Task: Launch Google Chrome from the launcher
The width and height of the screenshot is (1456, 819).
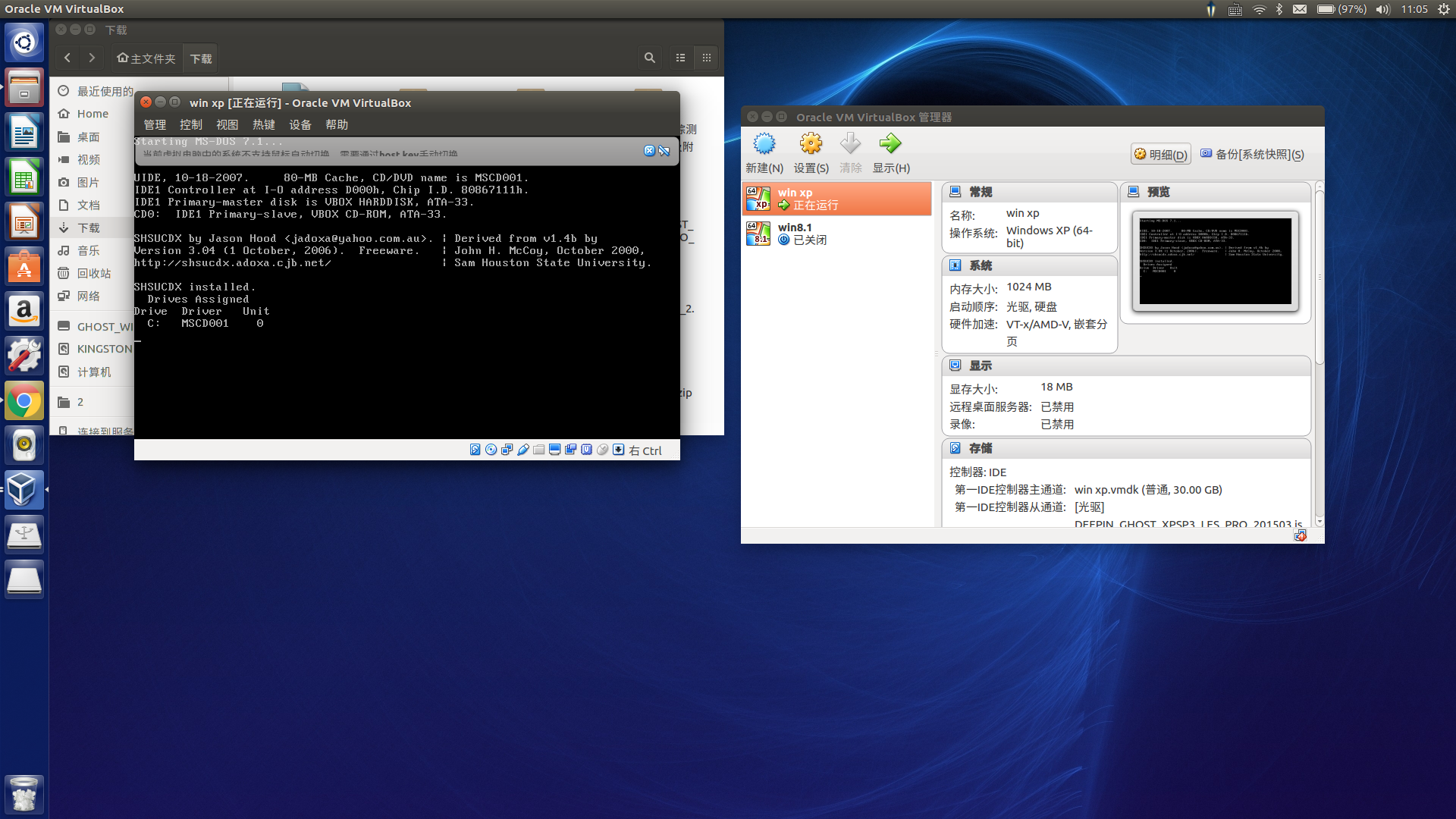Action: click(x=24, y=400)
